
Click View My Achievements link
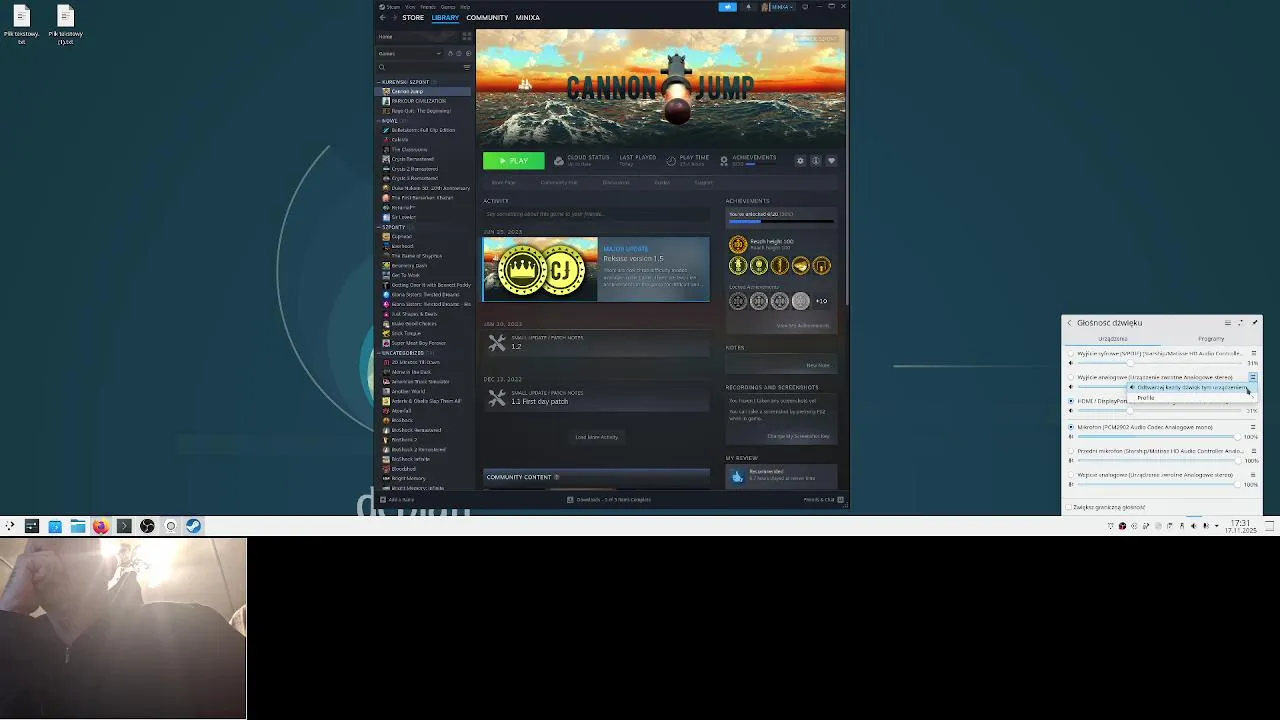point(803,325)
